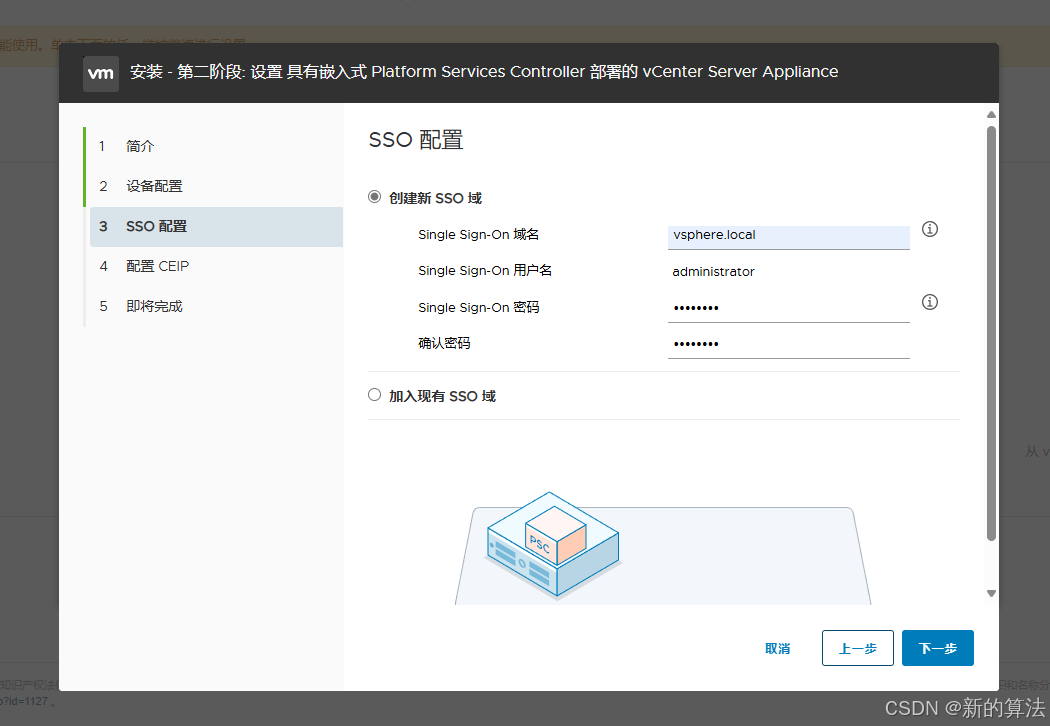
Task: Open step 4 配置 CEIP
Action: coord(214,267)
